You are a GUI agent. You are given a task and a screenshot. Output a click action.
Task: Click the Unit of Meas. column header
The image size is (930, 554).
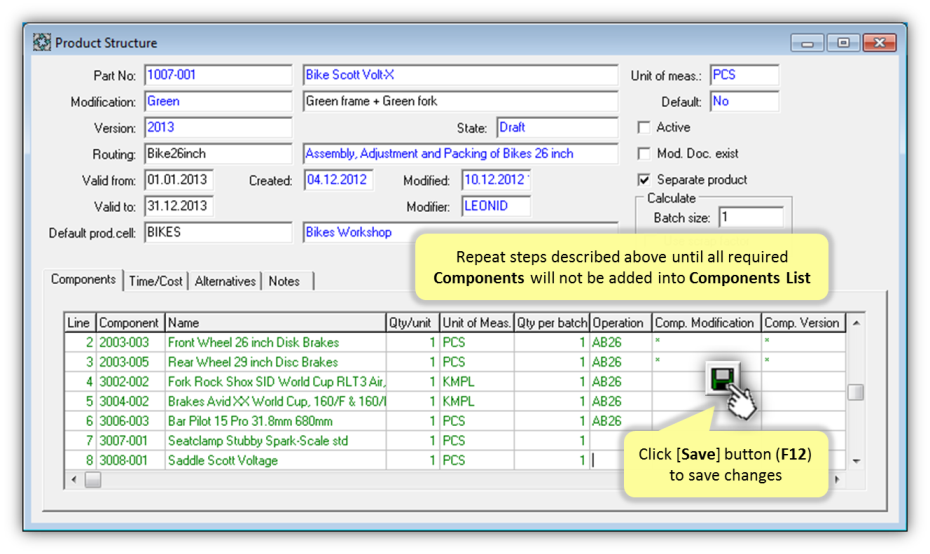[x=476, y=323]
